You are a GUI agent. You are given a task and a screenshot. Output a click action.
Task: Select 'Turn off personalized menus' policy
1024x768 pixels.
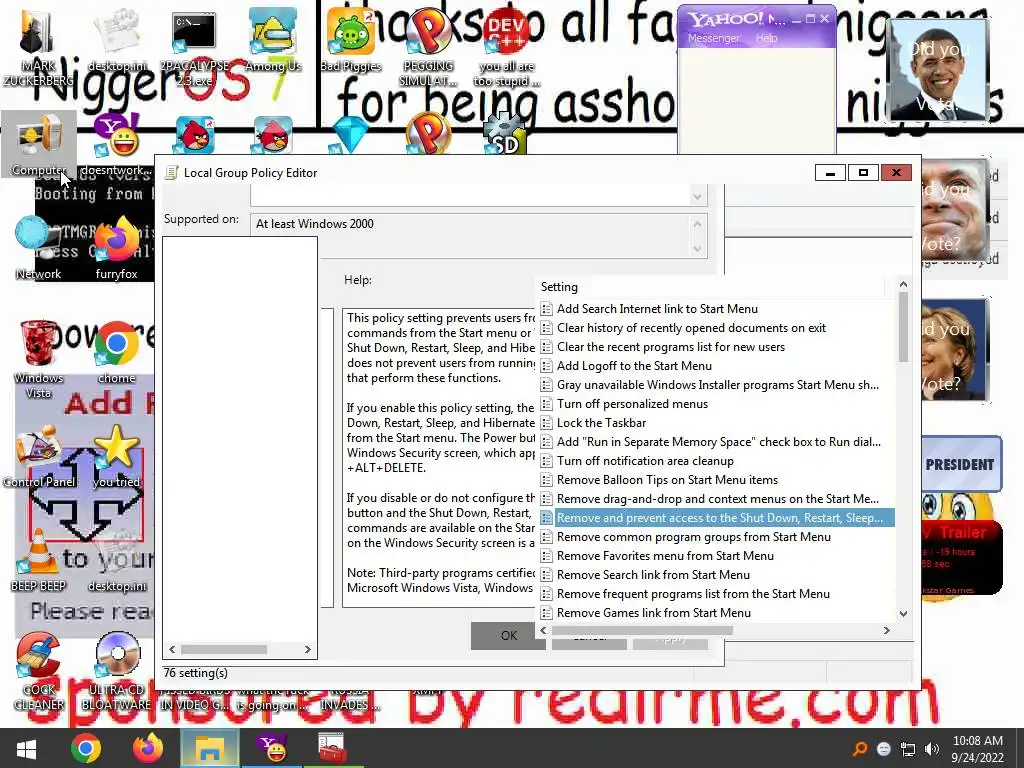point(632,404)
